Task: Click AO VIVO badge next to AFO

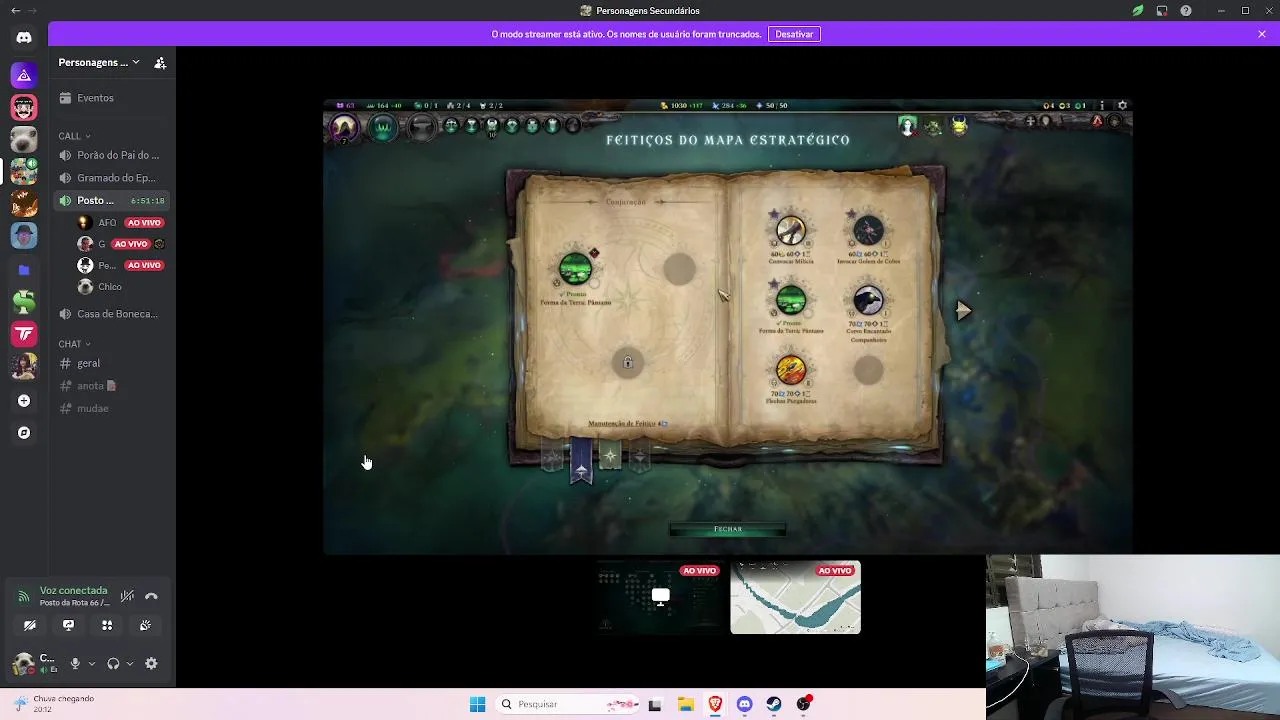Action: pos(144,223)
